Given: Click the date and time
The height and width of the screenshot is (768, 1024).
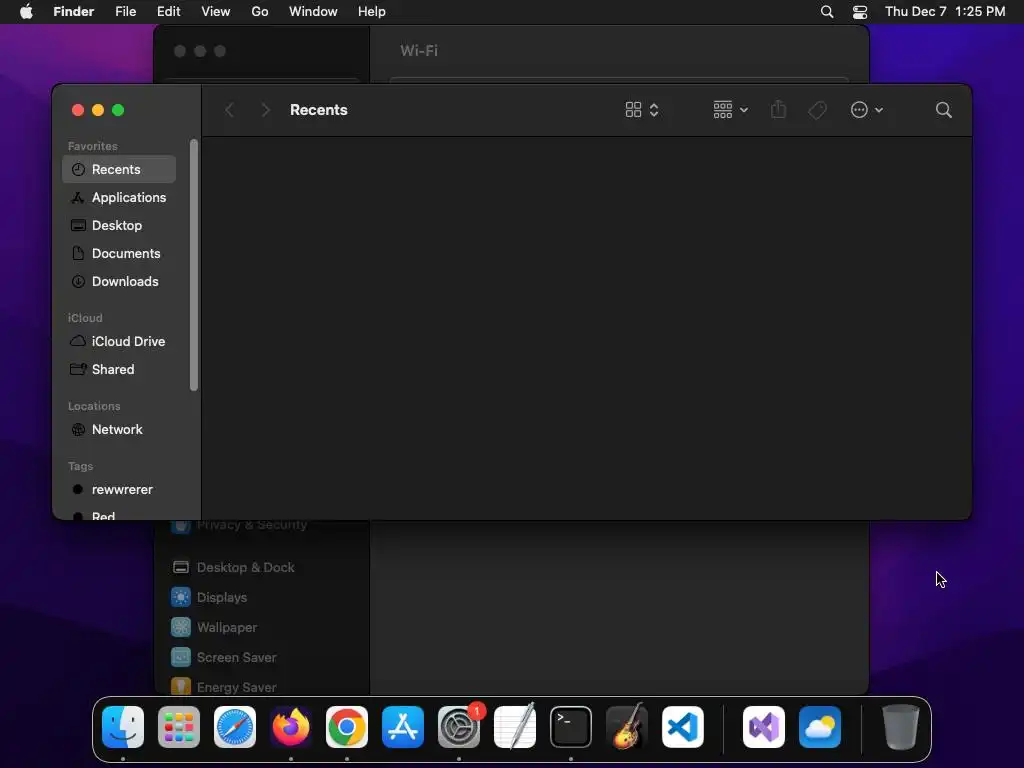Looking at the screenshot, I should coord(945,12).
